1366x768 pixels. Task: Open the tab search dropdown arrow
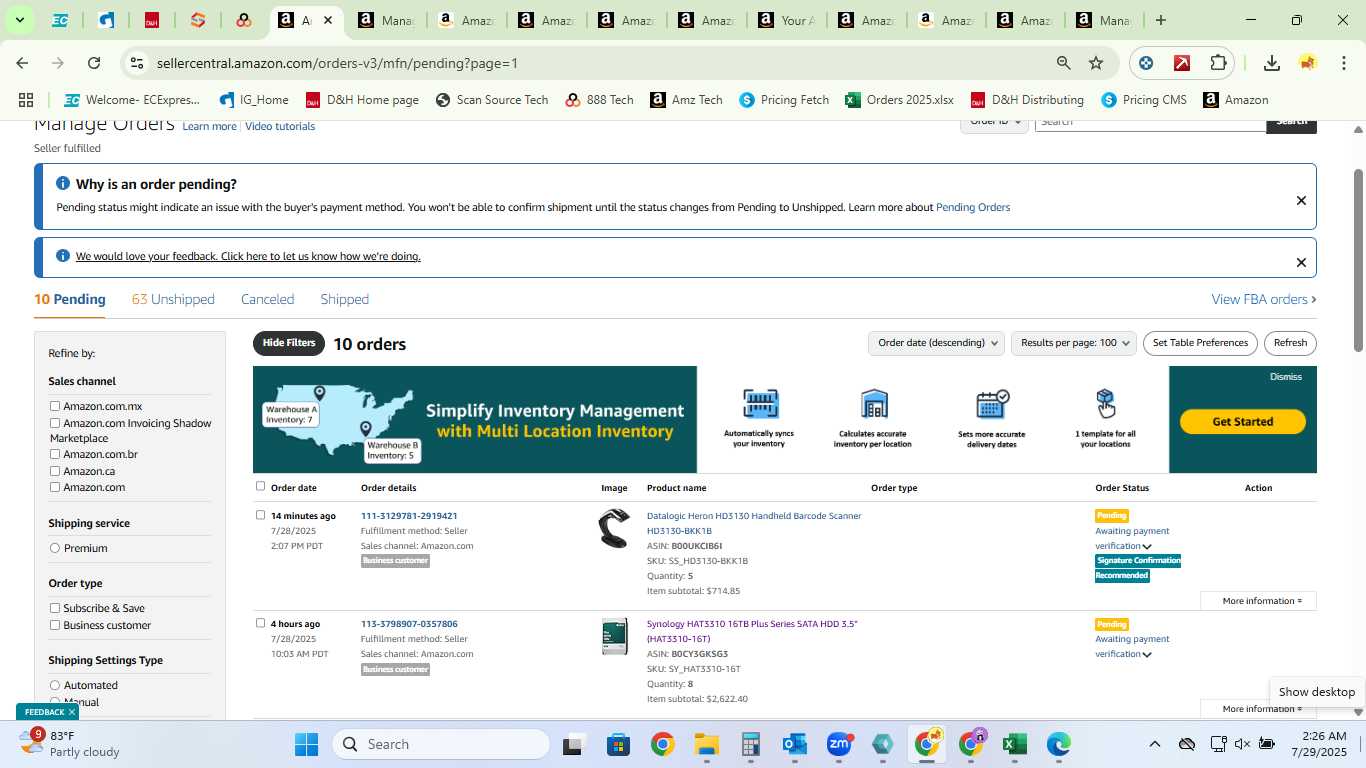[19, 20]
